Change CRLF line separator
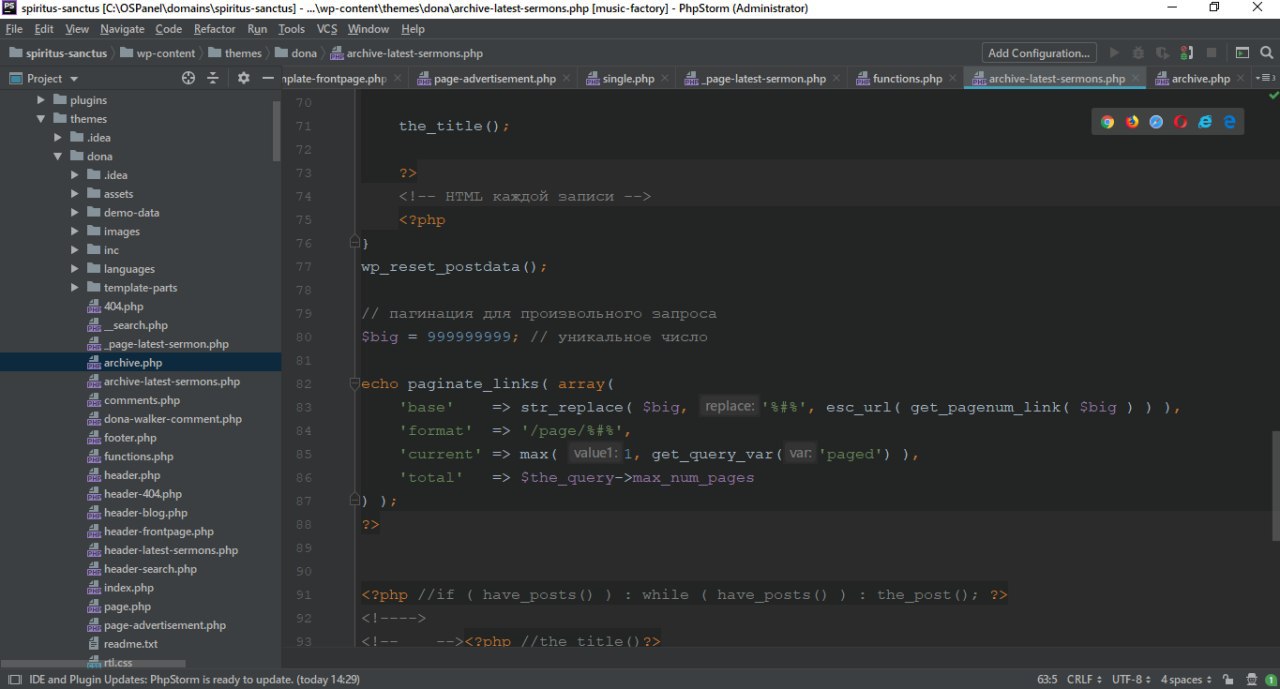 click(x=1083, y=679)
